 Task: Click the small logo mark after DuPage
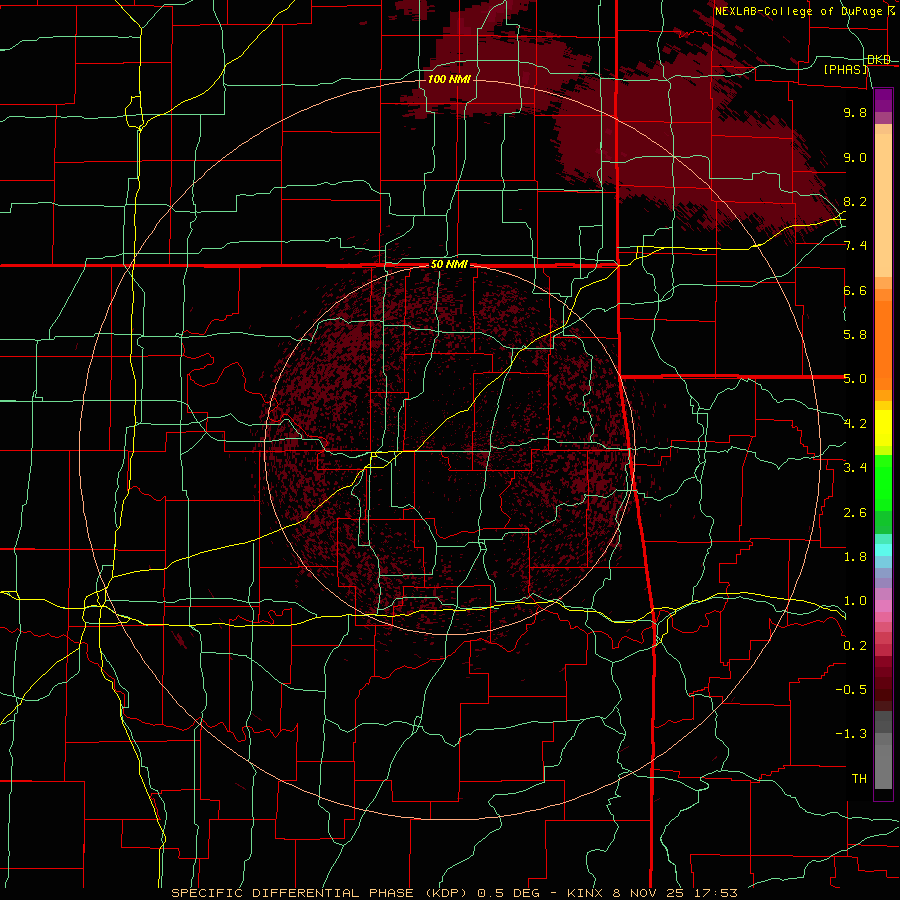coord(891,10)
